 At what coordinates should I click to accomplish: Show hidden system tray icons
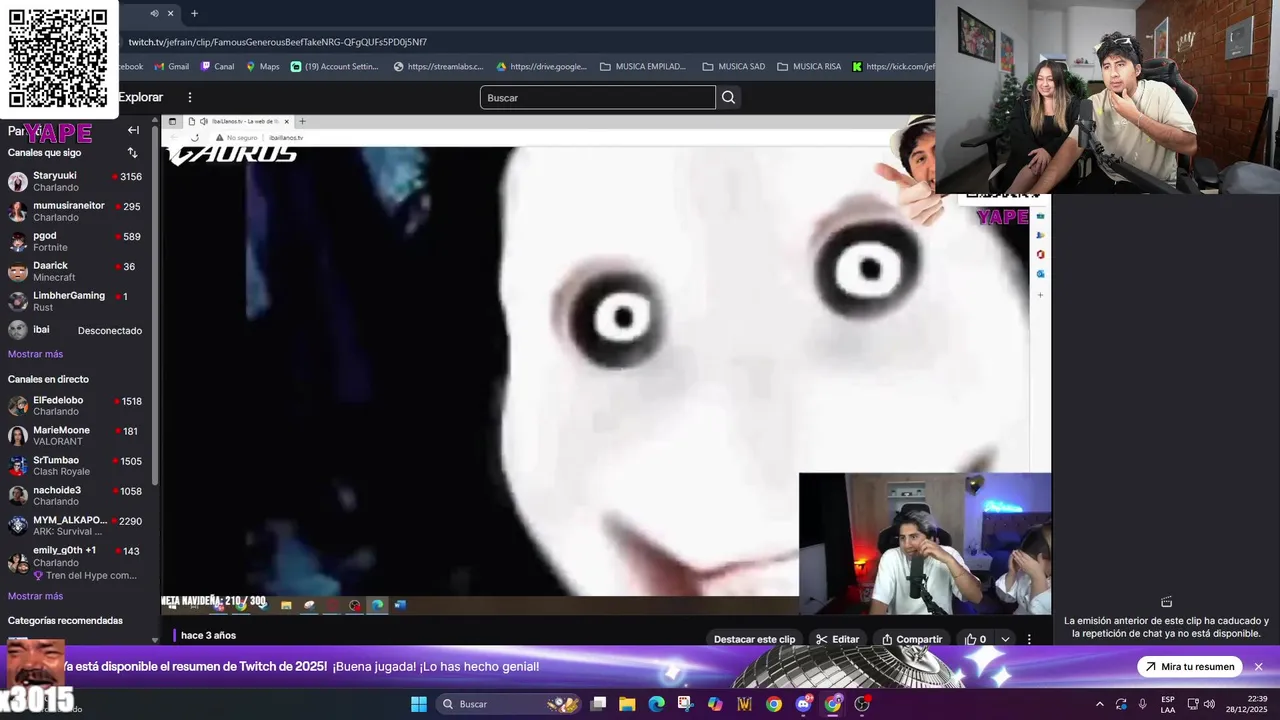[1100, 704]
